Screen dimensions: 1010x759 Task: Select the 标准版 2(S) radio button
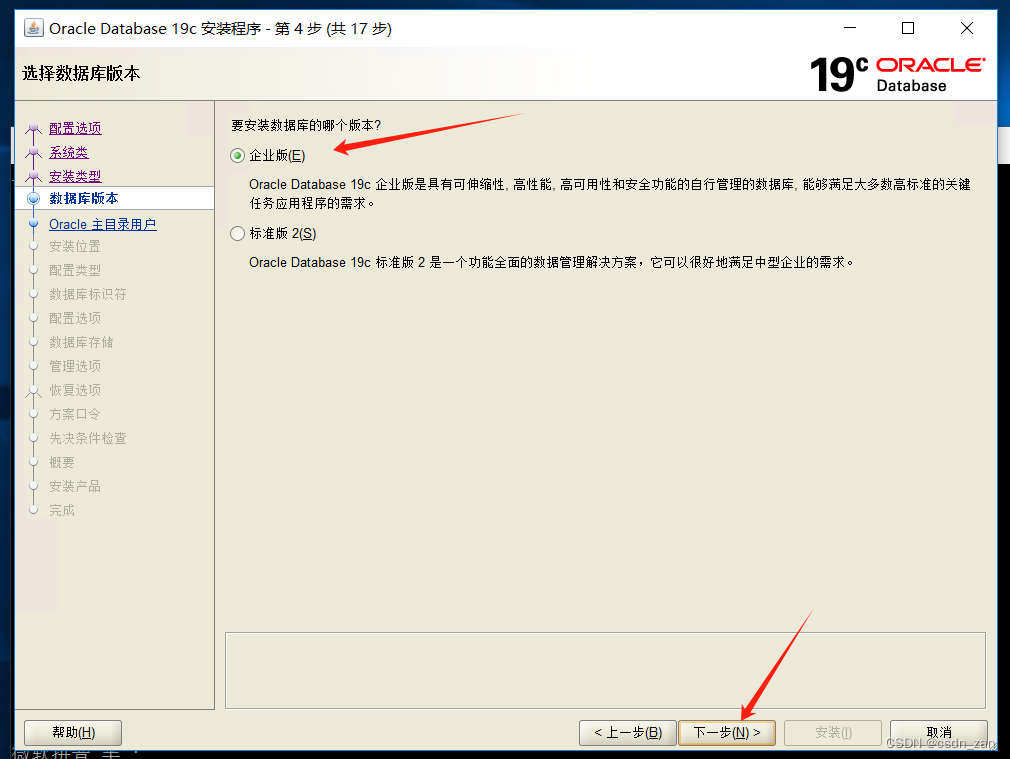pos(238,233)
